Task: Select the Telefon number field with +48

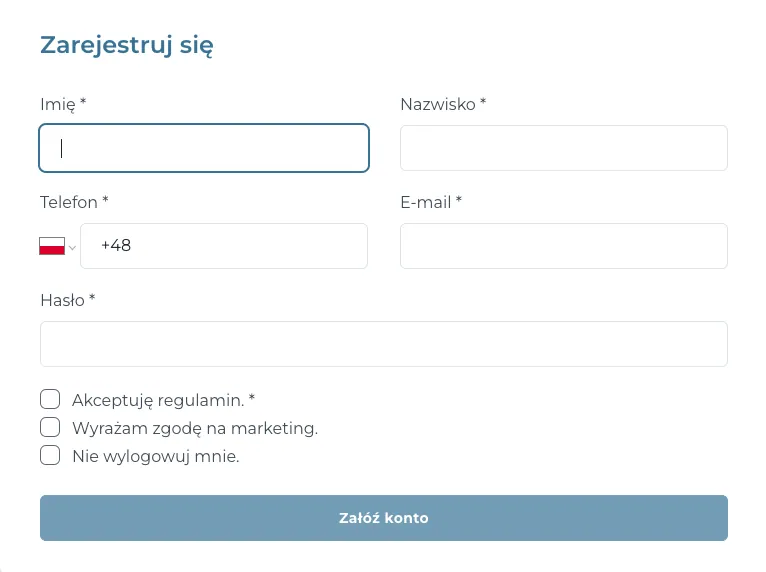Action: [x=224, y=246]
